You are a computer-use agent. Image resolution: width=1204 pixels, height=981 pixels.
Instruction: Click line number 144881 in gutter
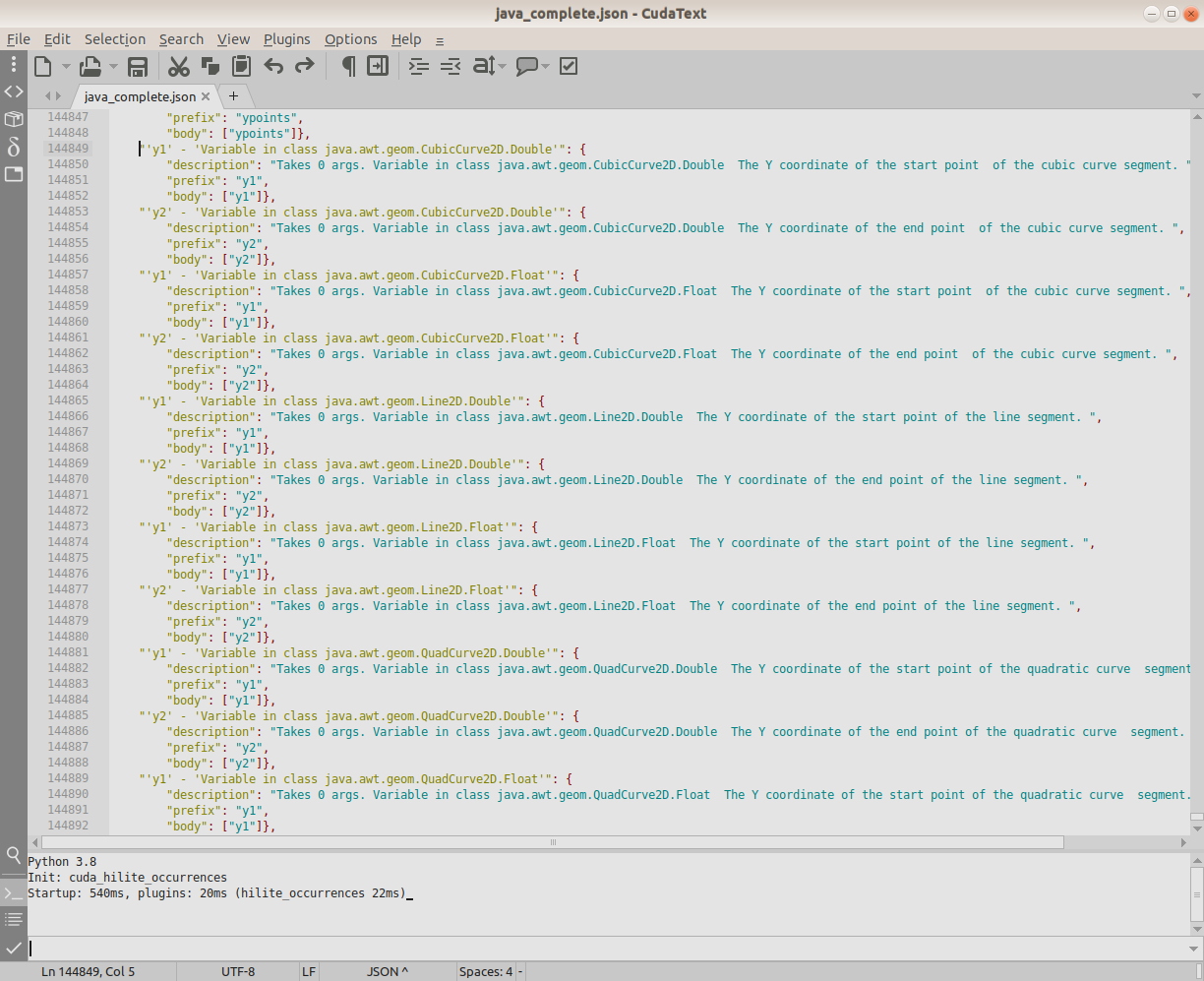(x=68, y=652)
